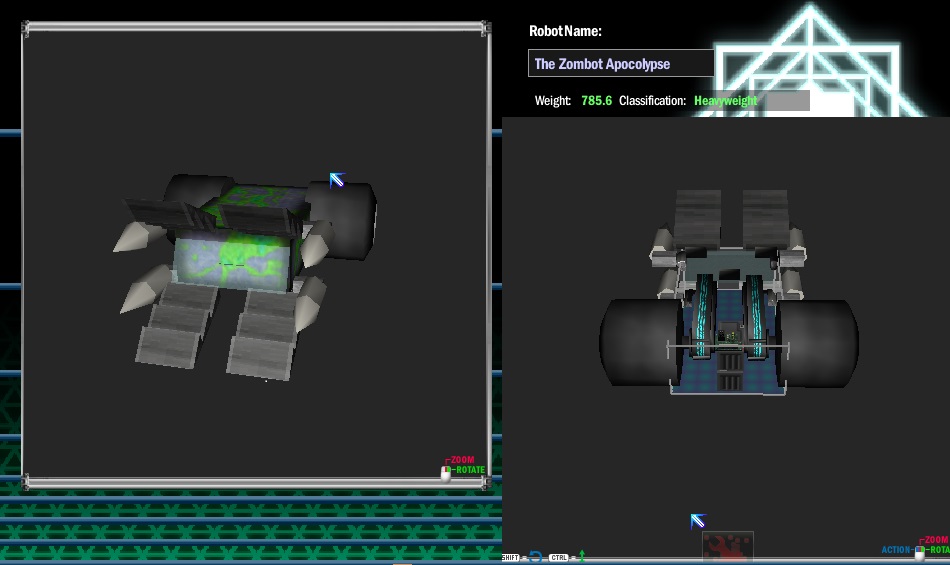Click the CTRL key hint icon

(x=559, y=558)
